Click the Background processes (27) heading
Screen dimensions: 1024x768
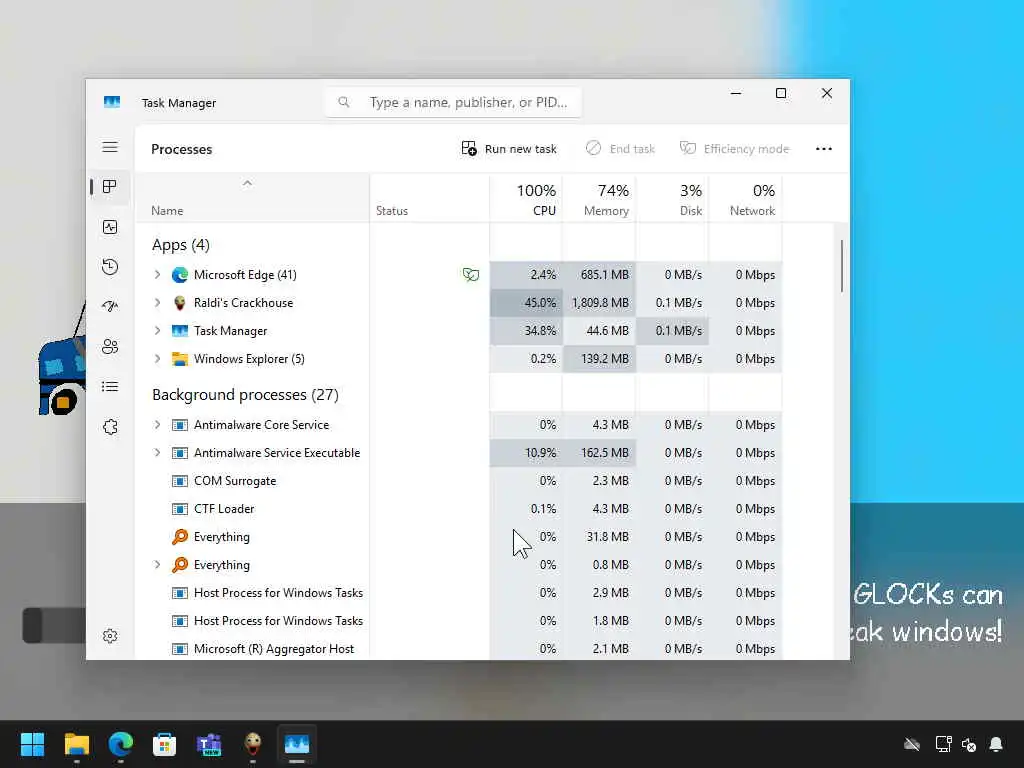[x=246, y=395]
